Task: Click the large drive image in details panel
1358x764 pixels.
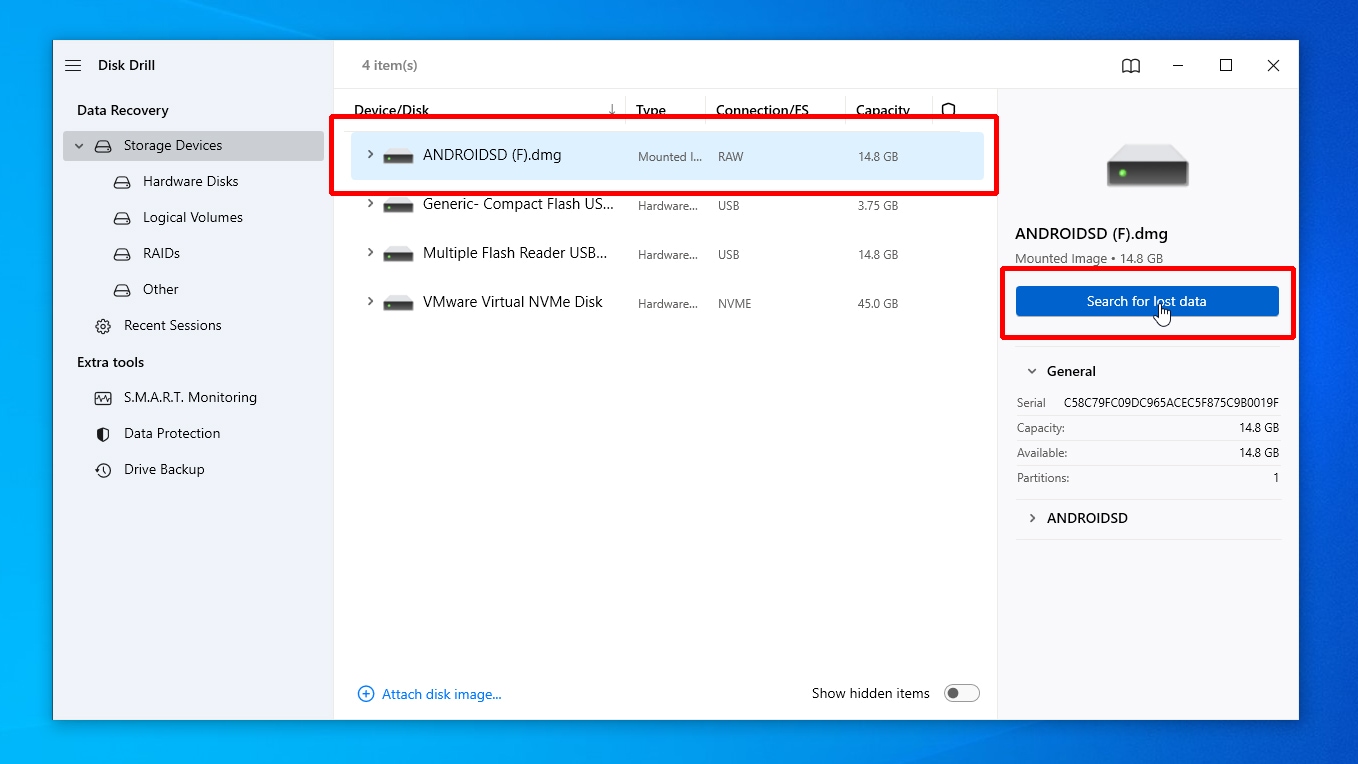Action: click(x=1148, y=165)
